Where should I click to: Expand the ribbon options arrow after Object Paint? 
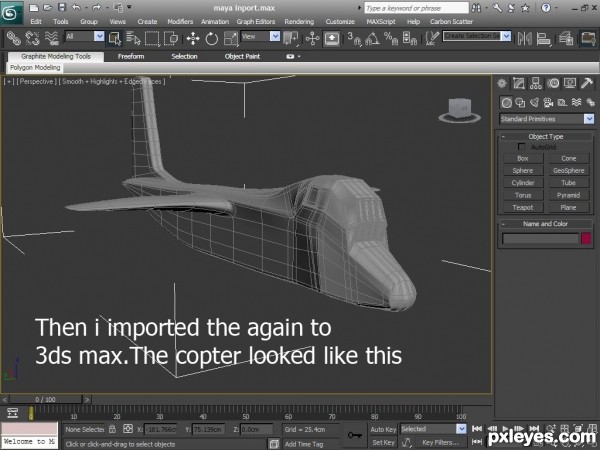click(299, 57)
